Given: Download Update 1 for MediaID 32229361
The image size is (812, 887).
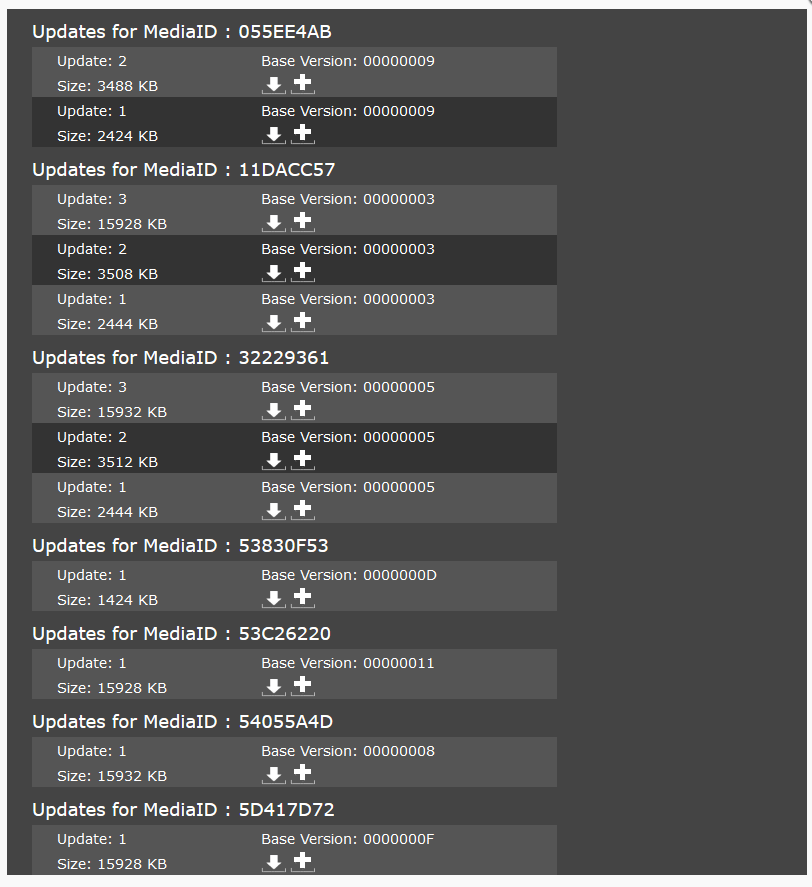Looking at the screenshot, I should point(273,511).
